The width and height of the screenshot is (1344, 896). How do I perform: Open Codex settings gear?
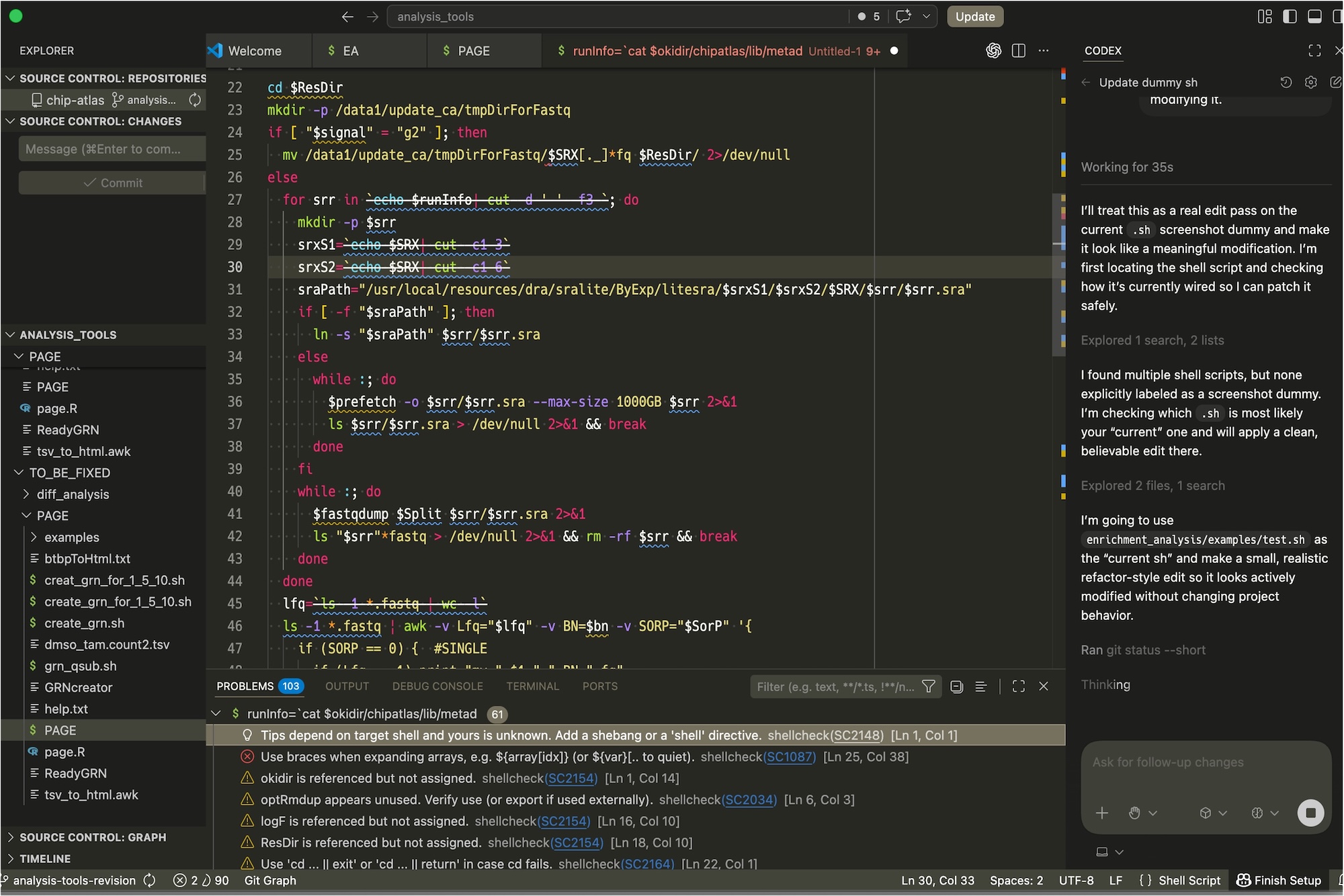click(1310, 82)
